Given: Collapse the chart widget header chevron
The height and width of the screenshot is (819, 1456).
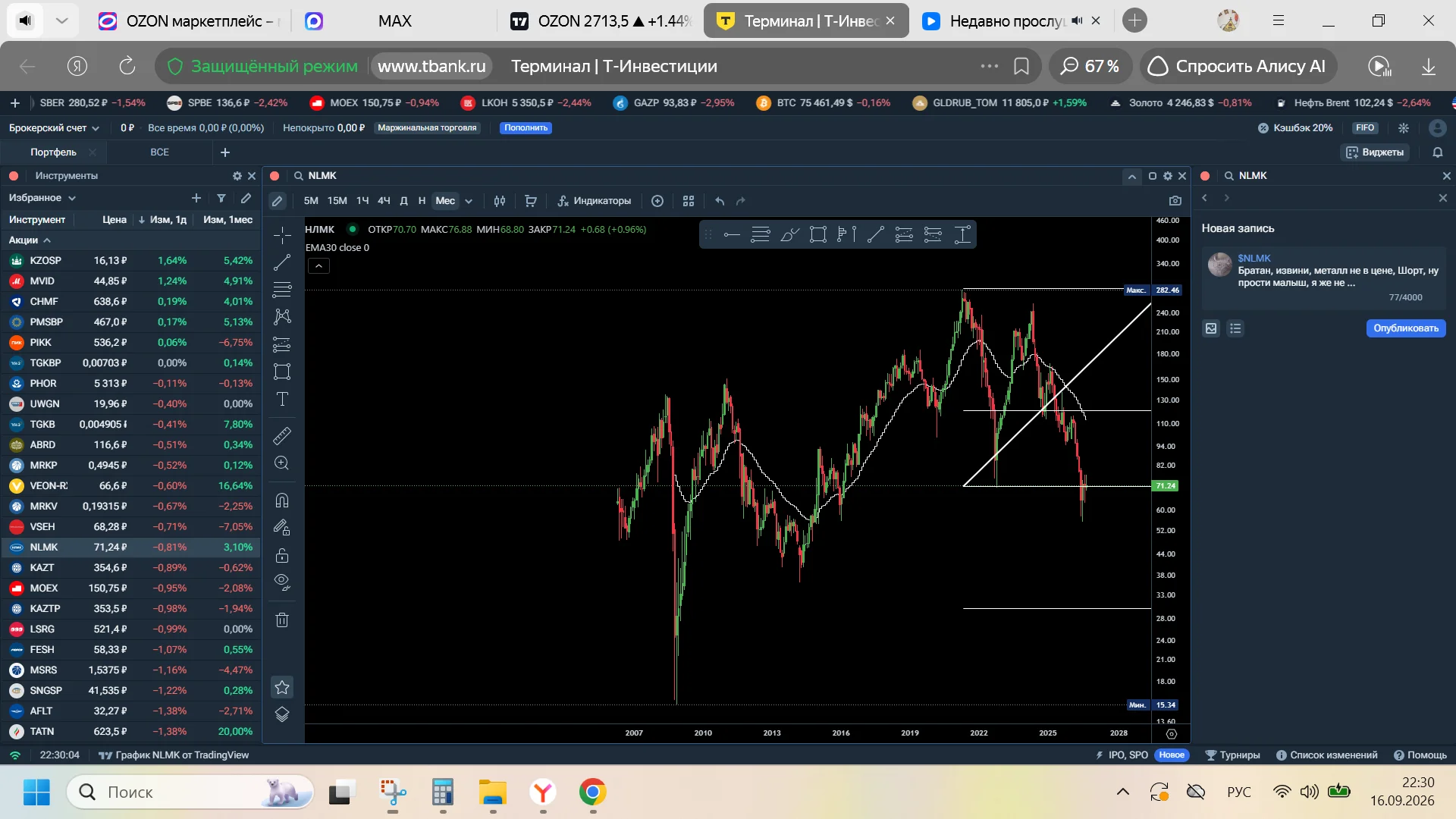Looking at the screenshot, I should coord(1131,176).
